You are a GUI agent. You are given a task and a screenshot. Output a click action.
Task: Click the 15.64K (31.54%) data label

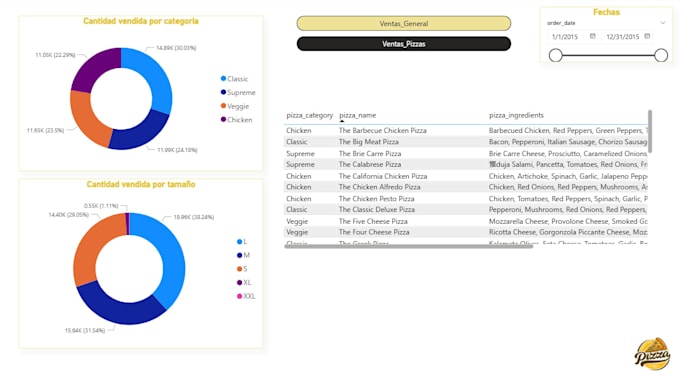coord(85,331)
